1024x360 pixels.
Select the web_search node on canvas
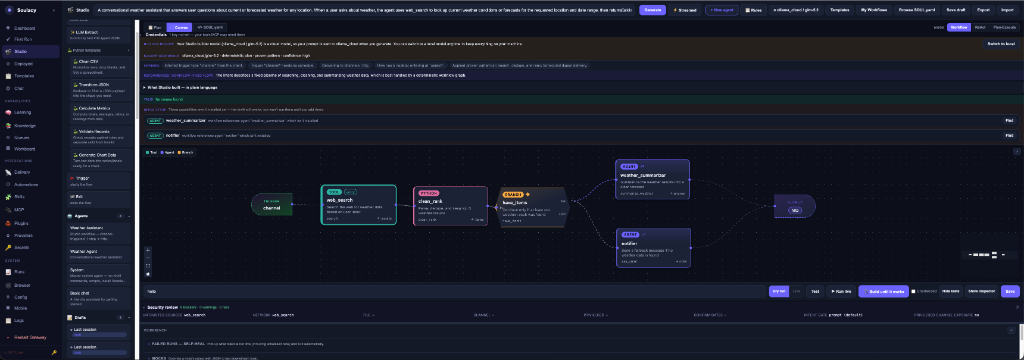coord(359,205)
